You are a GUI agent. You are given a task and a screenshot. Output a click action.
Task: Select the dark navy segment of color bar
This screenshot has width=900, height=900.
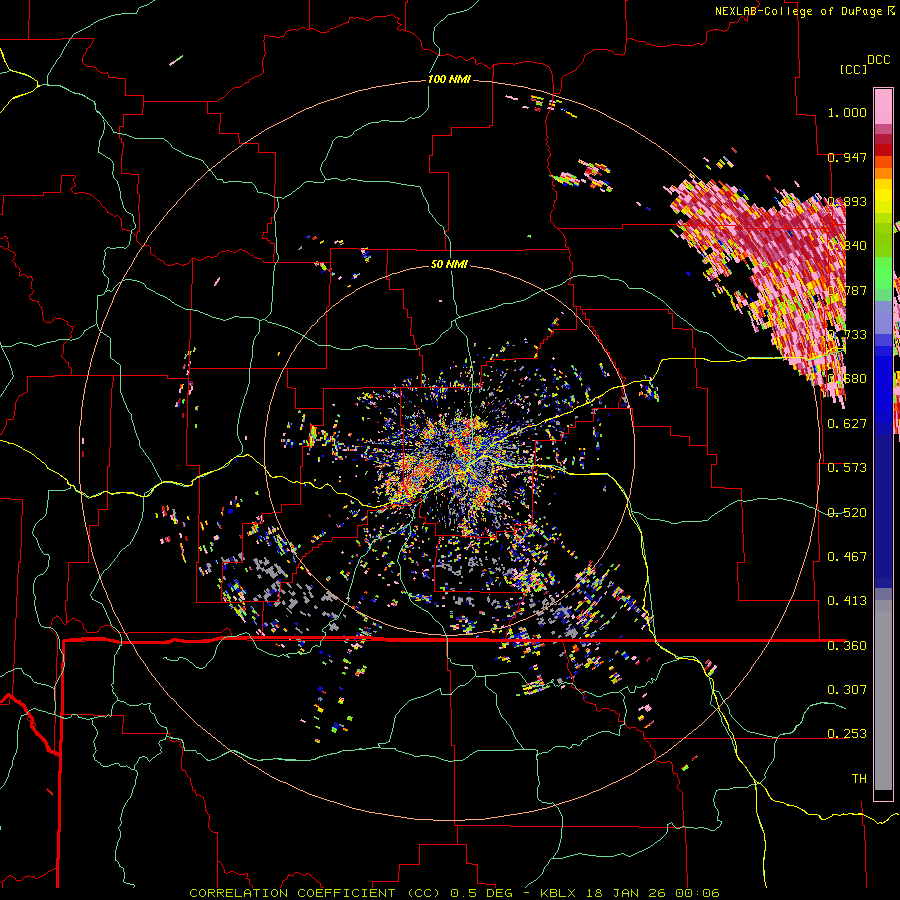883,511
